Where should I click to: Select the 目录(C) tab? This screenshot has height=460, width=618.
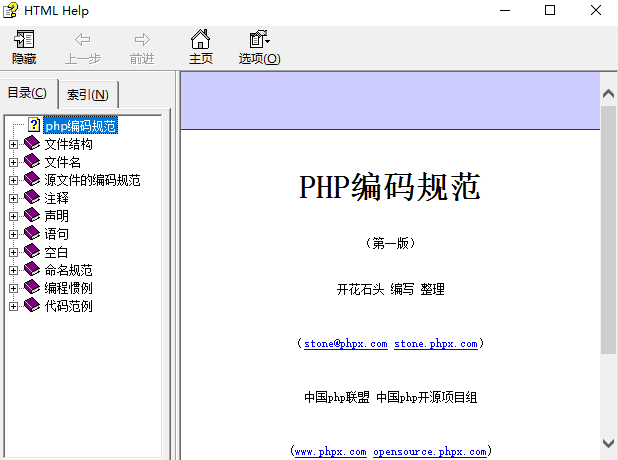(27, 93)
